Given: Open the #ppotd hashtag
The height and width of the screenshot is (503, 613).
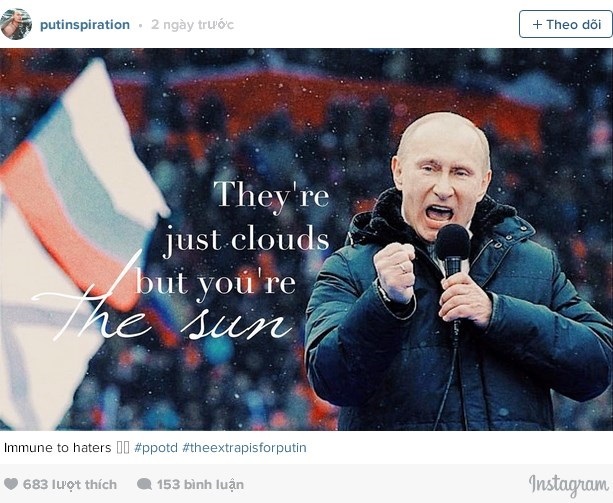Looking at the screenshot, I should [x=156, y=448].
